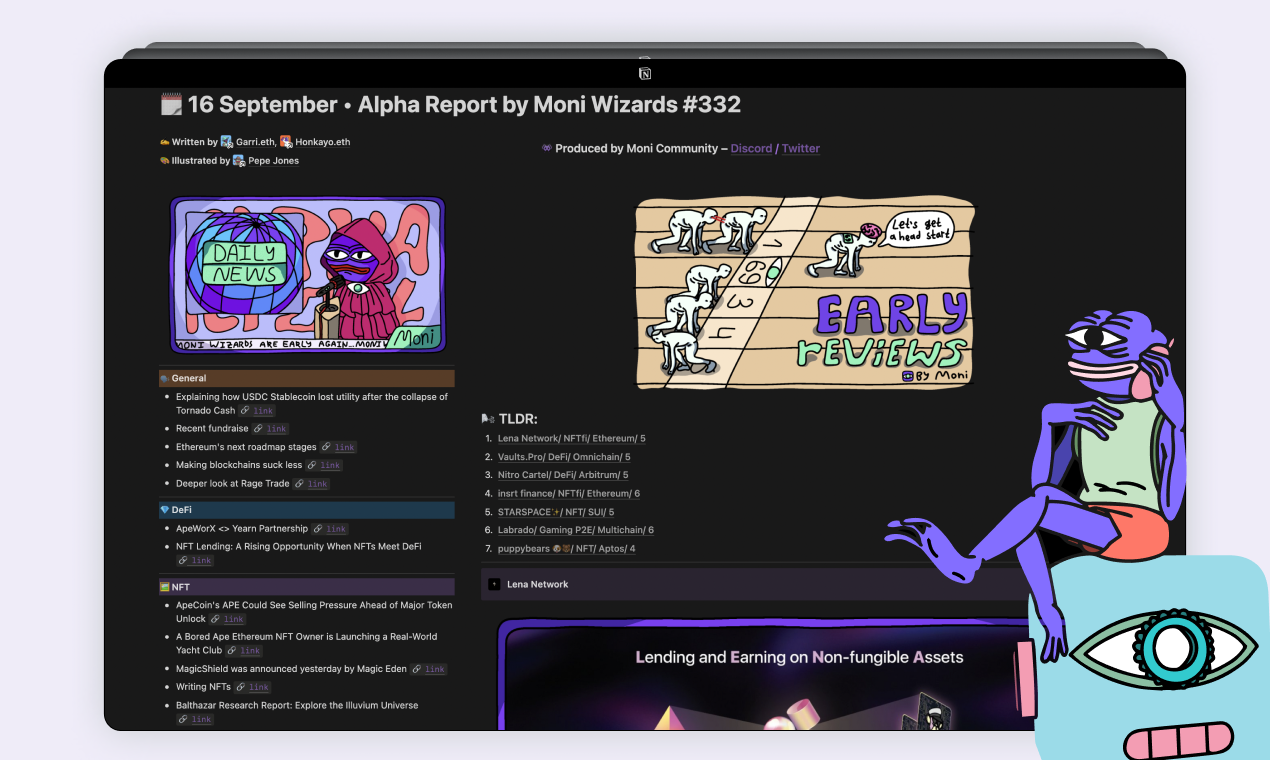This screenshot has height=760, width=1270.
Task: Click the text Balthazar Research Report
Action: pos(297,705)
